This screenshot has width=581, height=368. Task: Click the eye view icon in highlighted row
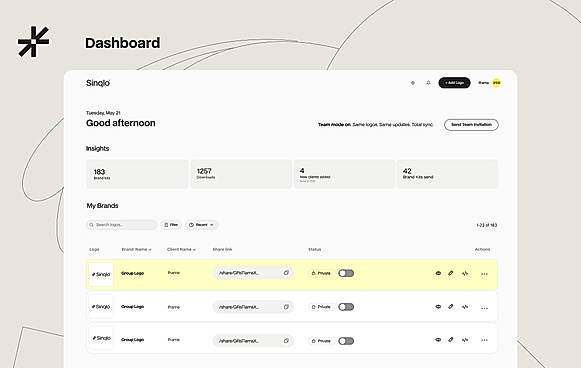pos(438,273)
